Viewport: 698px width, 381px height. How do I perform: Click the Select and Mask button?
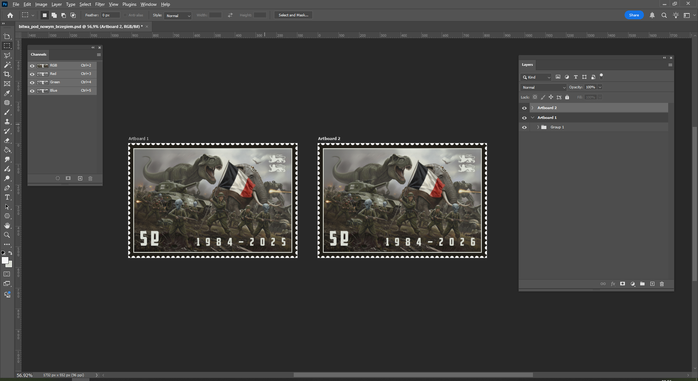click(293, 15)
